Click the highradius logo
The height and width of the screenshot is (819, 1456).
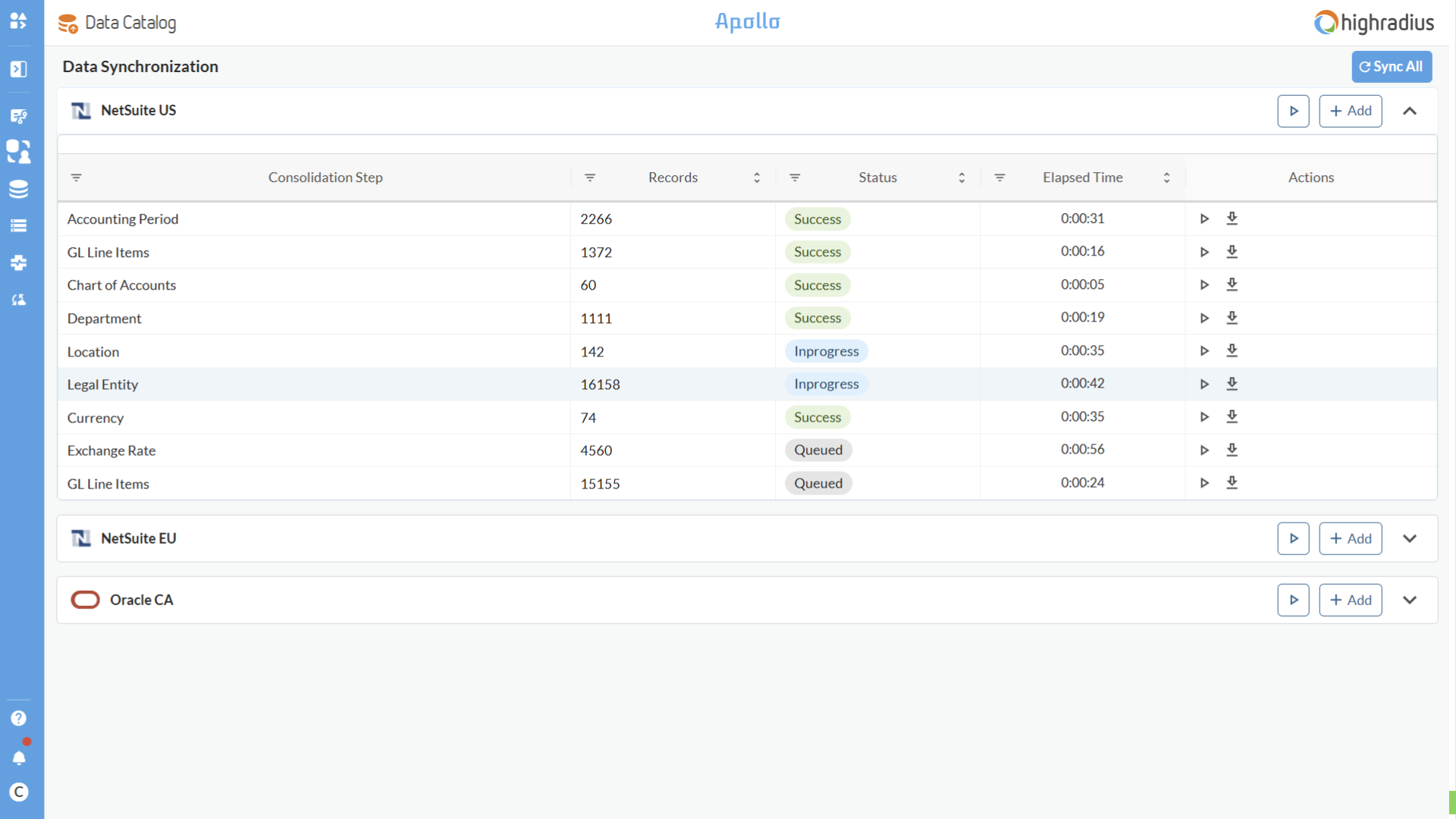[1373, 23]
